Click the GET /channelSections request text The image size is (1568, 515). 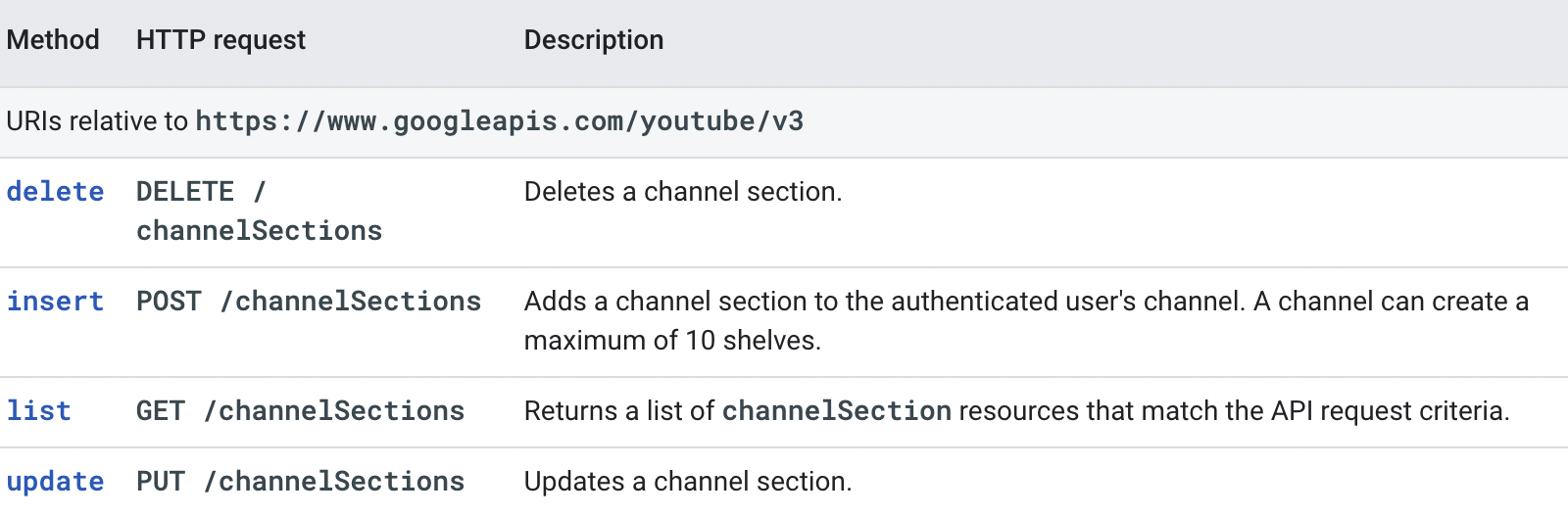point(300,411)
